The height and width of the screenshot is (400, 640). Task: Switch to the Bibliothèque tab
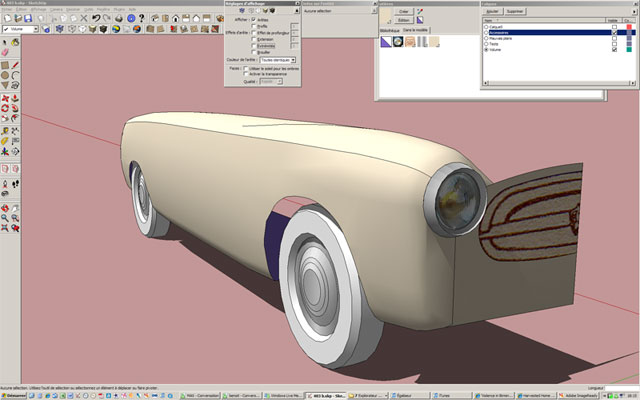tap(391, 31)
